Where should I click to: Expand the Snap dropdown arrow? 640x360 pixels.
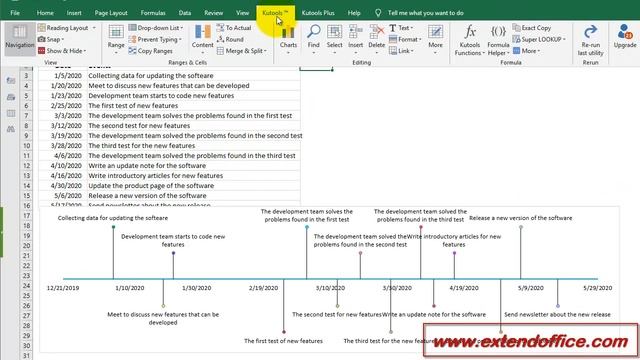tap(63, 40)
